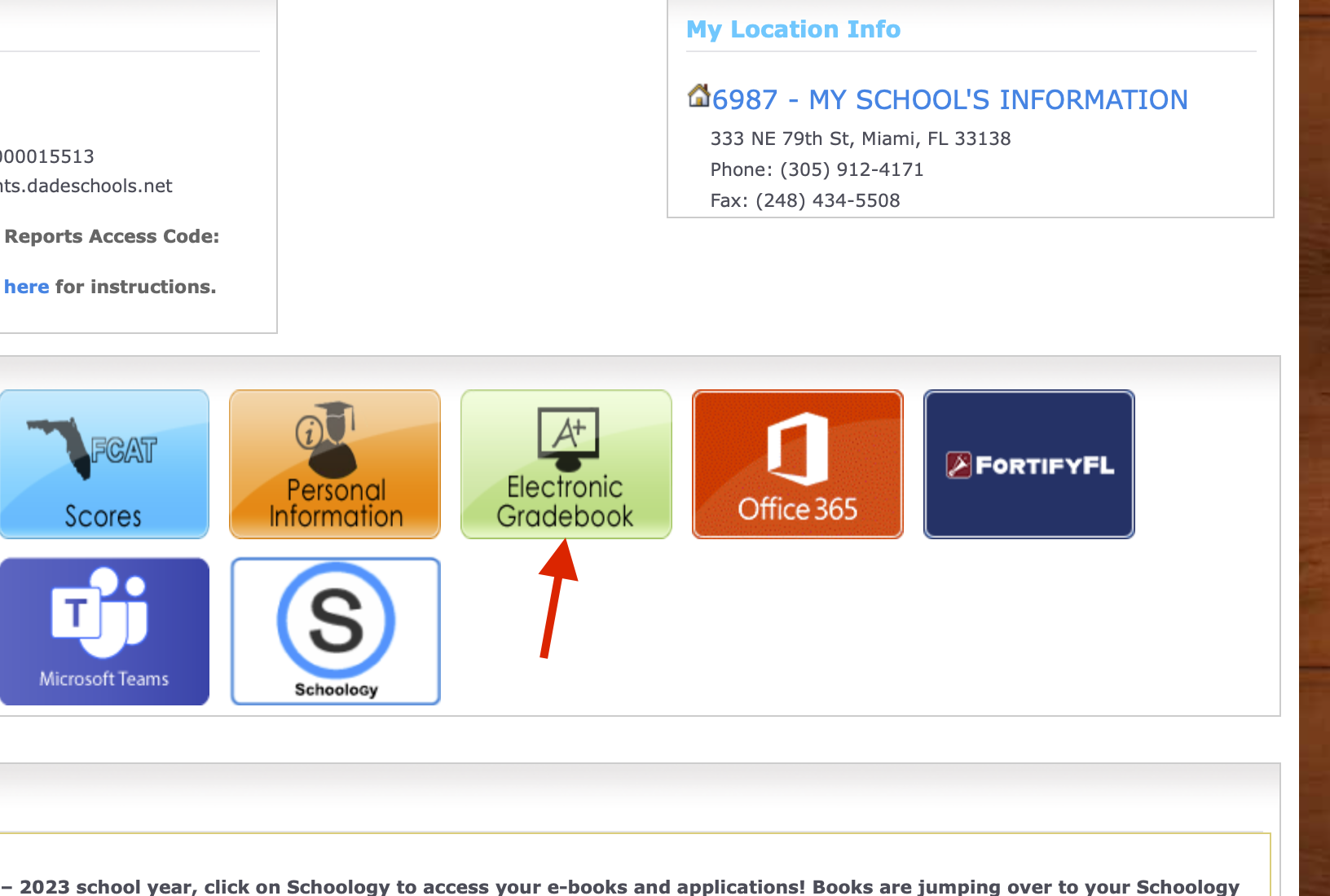This screenshot has width=1330, height=896.
Task: Select the Reports Access Code label
Action: point(112,236)
